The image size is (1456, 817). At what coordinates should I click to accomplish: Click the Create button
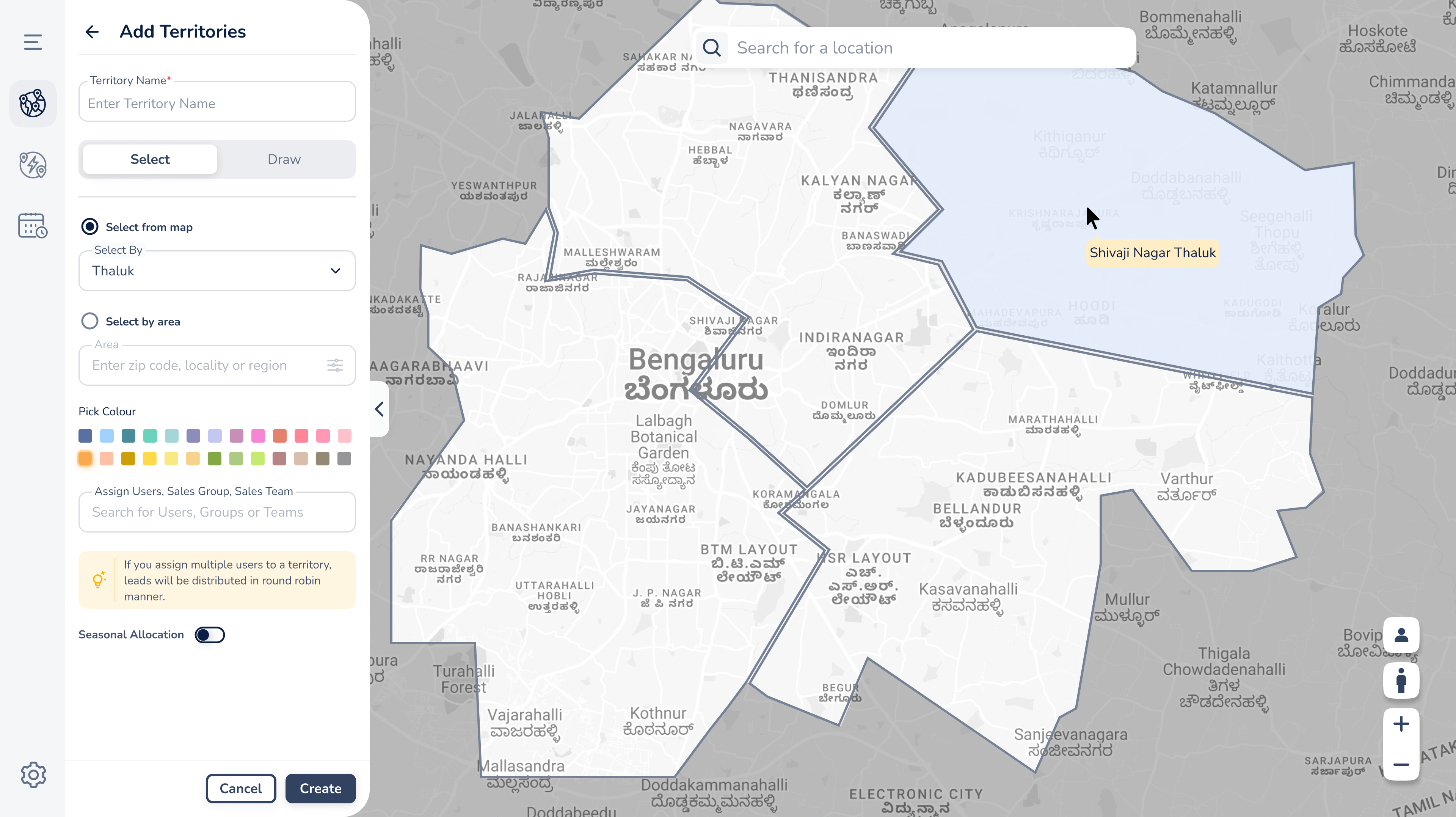[x=320, y=788]
